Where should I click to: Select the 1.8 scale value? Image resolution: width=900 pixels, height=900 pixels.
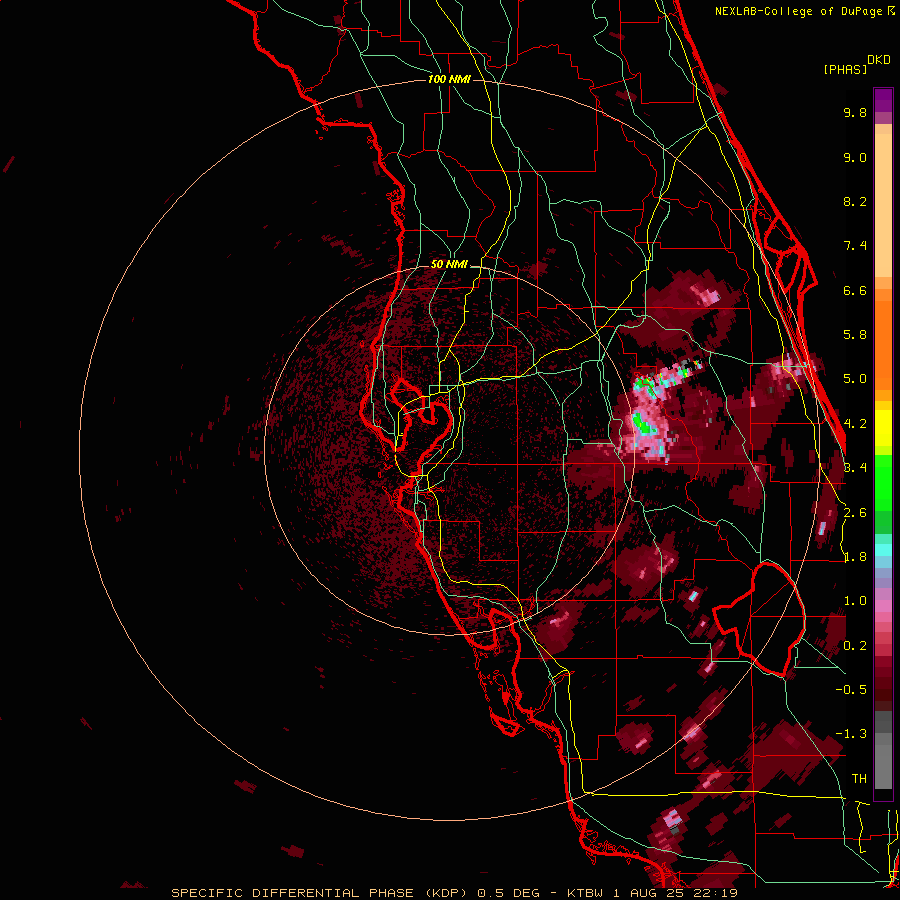pos(855,557)
